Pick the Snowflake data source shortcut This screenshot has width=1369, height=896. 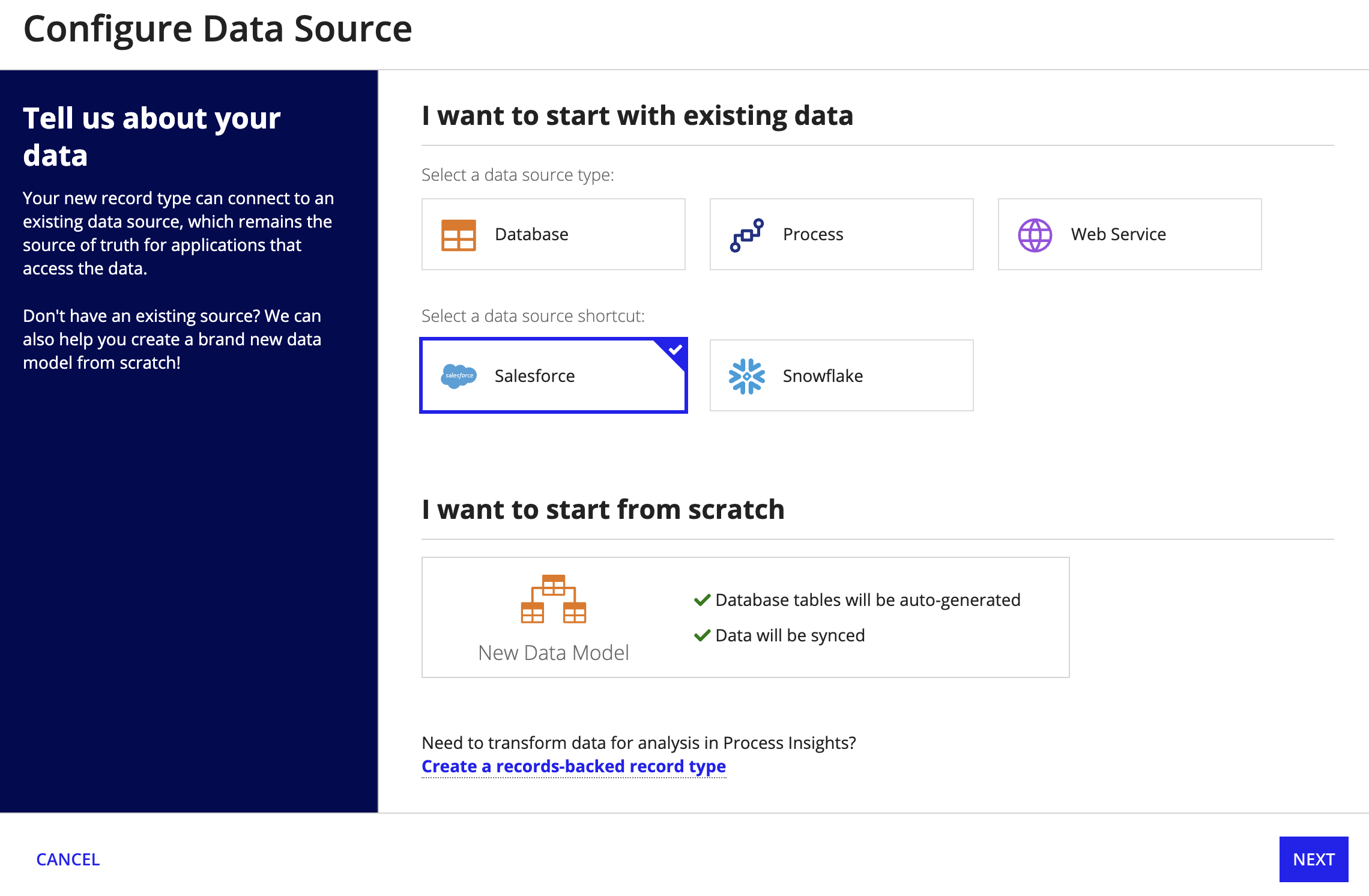841,375
